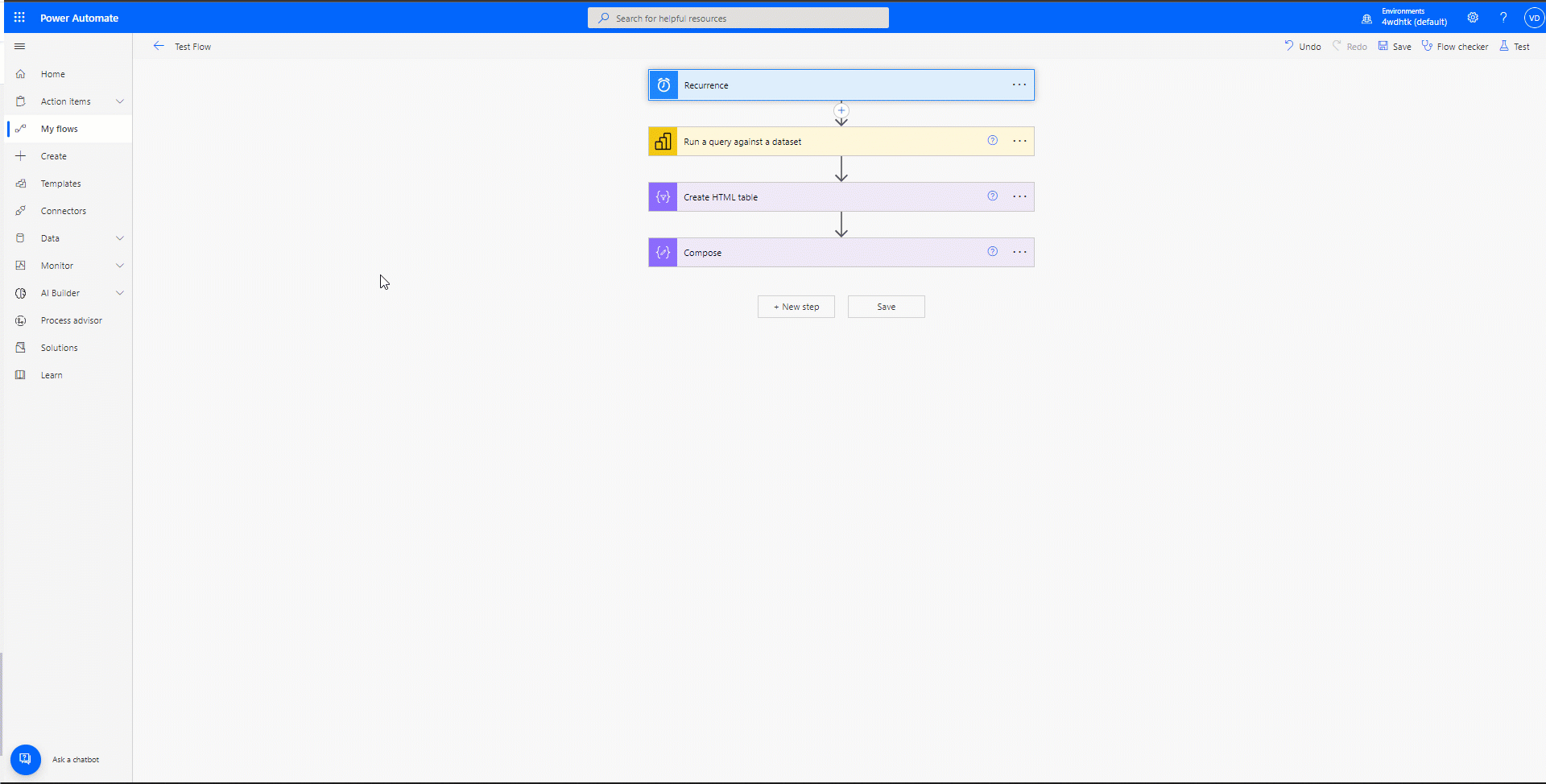Screen dimensions: 1546x784
Task: Click Test in the top toolbar
Action: [1515, 47]
